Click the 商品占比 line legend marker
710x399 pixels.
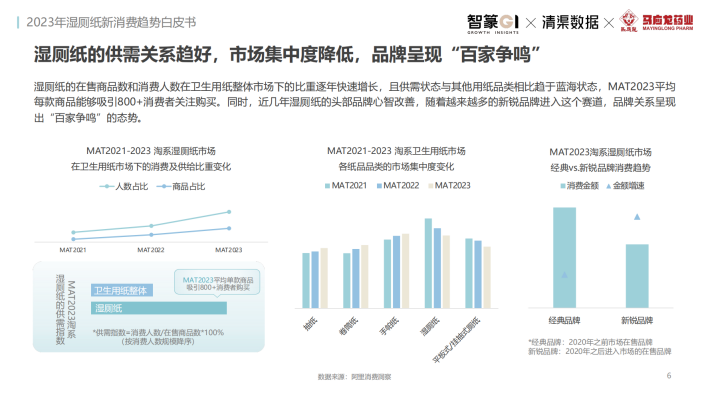163,186
